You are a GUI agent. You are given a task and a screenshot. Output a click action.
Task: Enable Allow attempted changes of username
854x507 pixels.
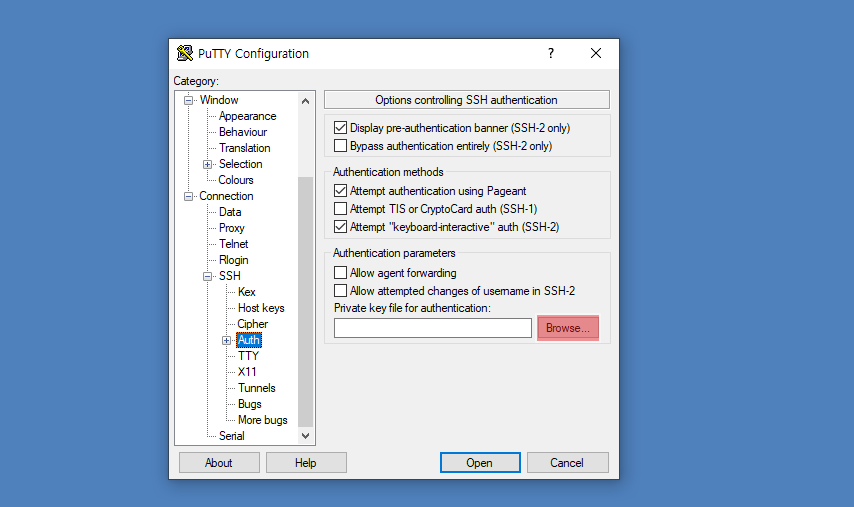click(340, 291)
